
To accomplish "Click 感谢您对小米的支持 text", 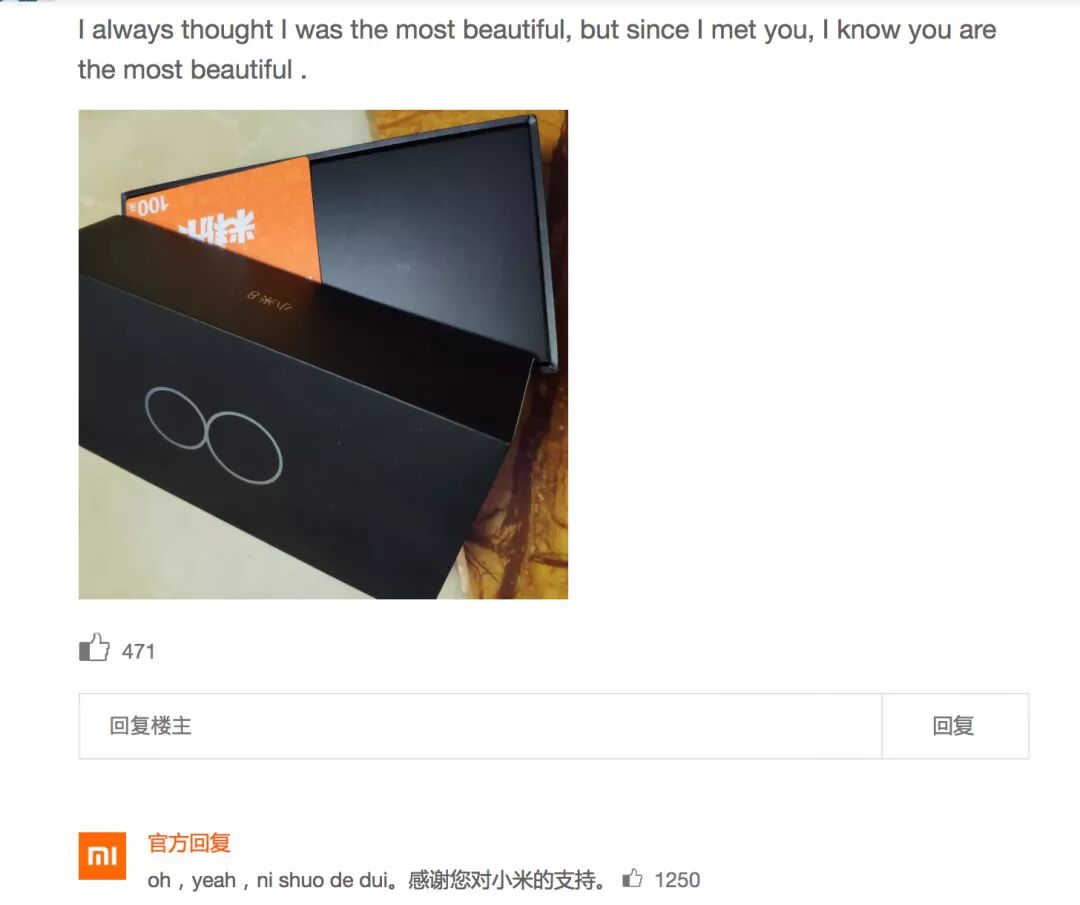I will [507, 880].
